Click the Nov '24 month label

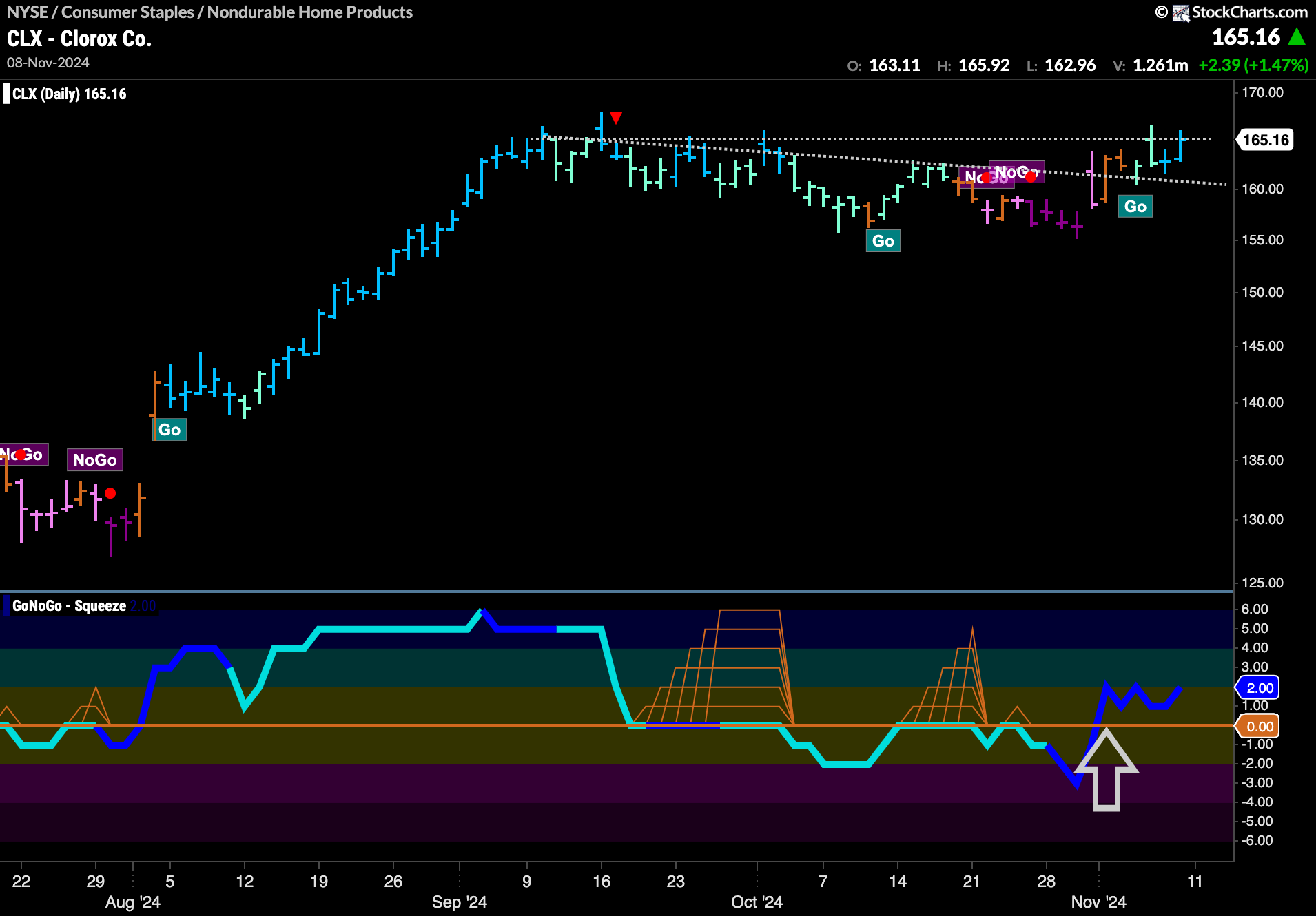point(1098,902)
